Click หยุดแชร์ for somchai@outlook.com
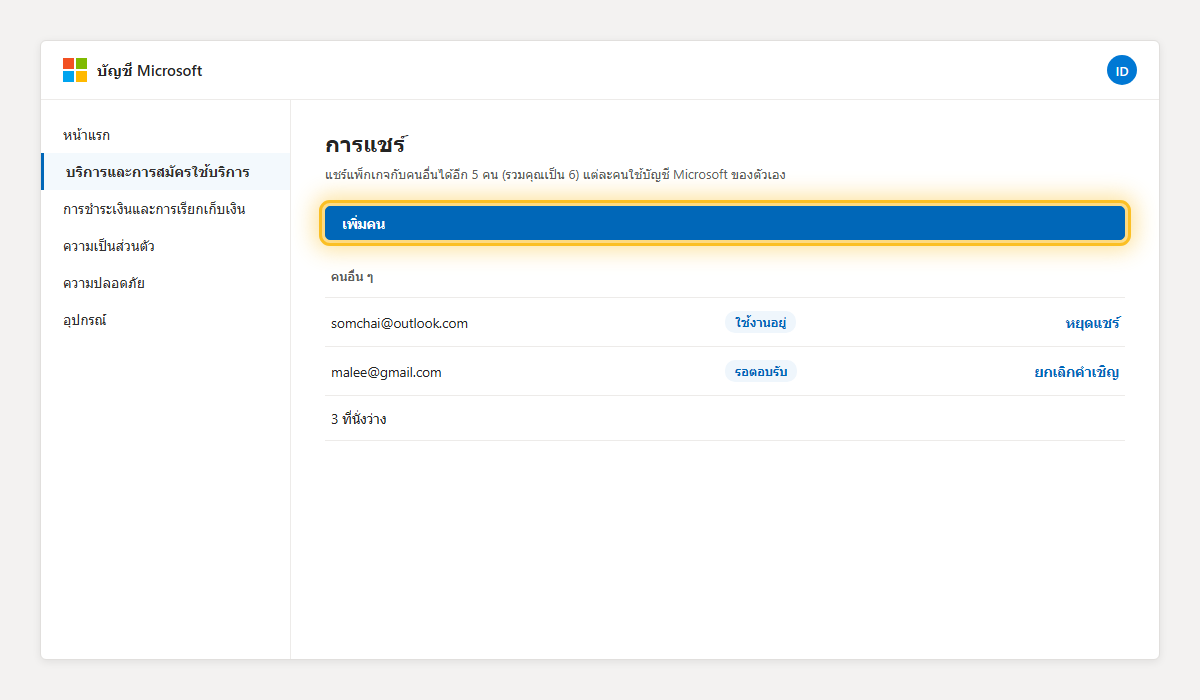 point(1092,323)
